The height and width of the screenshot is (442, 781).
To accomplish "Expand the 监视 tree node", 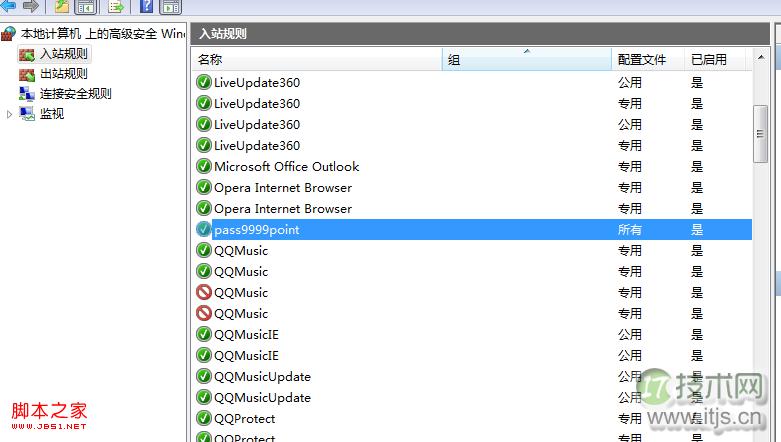I will click(x=11, y=114).
